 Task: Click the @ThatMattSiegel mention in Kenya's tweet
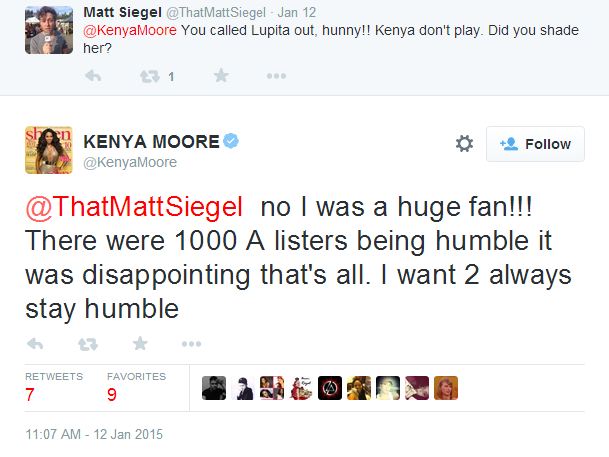click(x=134, y=207)
